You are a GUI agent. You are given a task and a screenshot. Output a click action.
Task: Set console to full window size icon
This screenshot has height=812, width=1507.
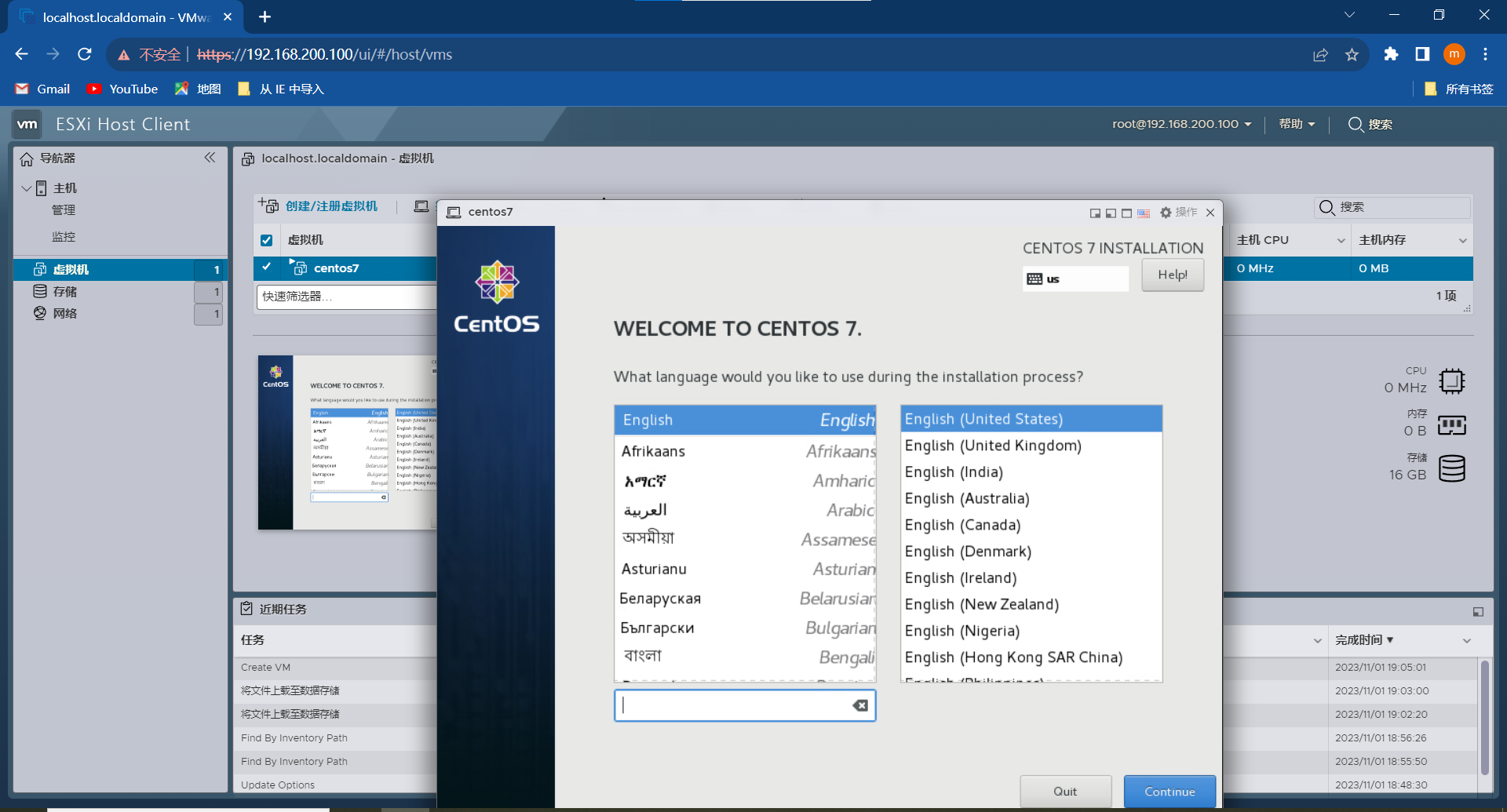pyautogui.click(x=1126, y=213)
